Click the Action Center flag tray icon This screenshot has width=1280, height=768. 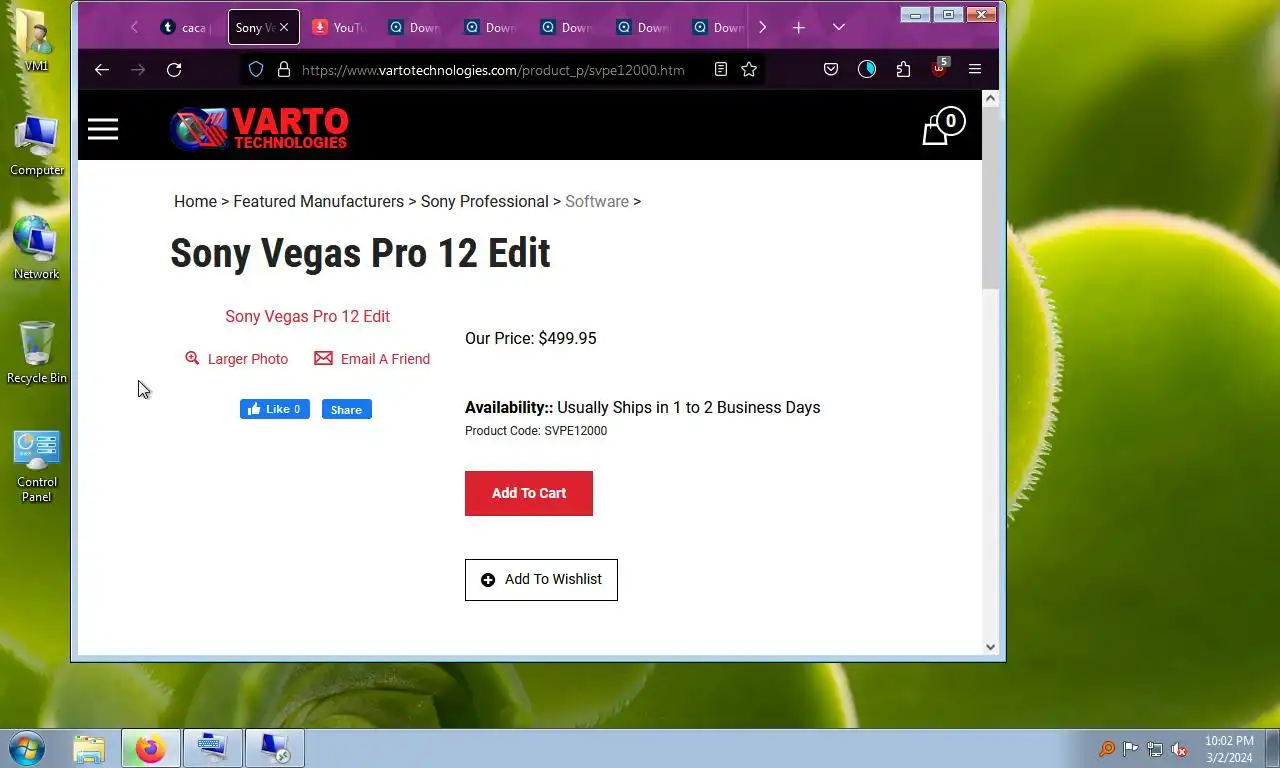tap(1131, 749)
